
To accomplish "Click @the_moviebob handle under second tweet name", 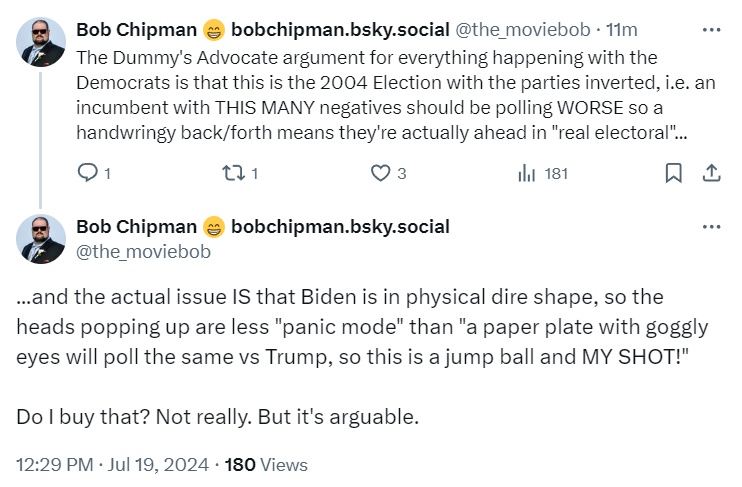I will [143, 252].
